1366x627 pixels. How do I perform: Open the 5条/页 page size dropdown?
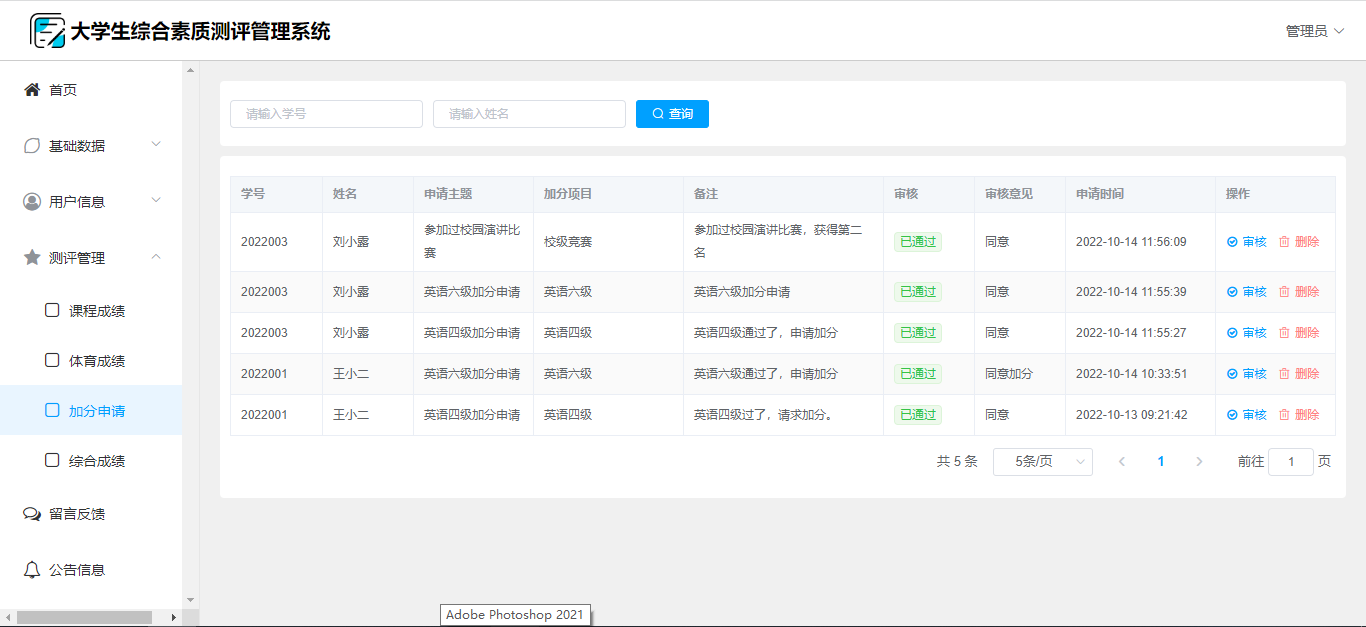pos(1042,462)
